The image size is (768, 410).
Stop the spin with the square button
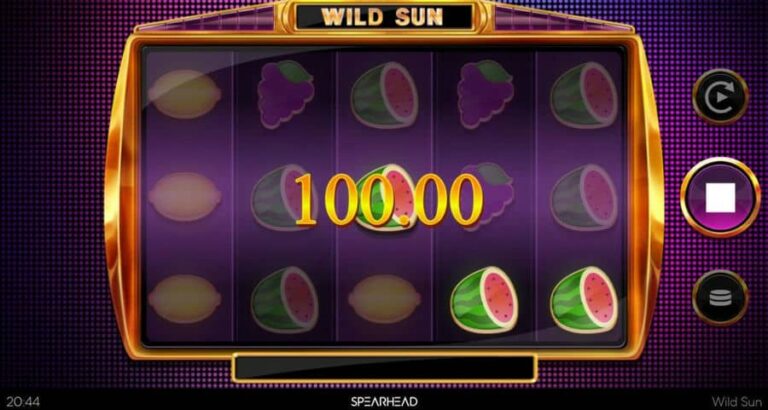[720, 197]
